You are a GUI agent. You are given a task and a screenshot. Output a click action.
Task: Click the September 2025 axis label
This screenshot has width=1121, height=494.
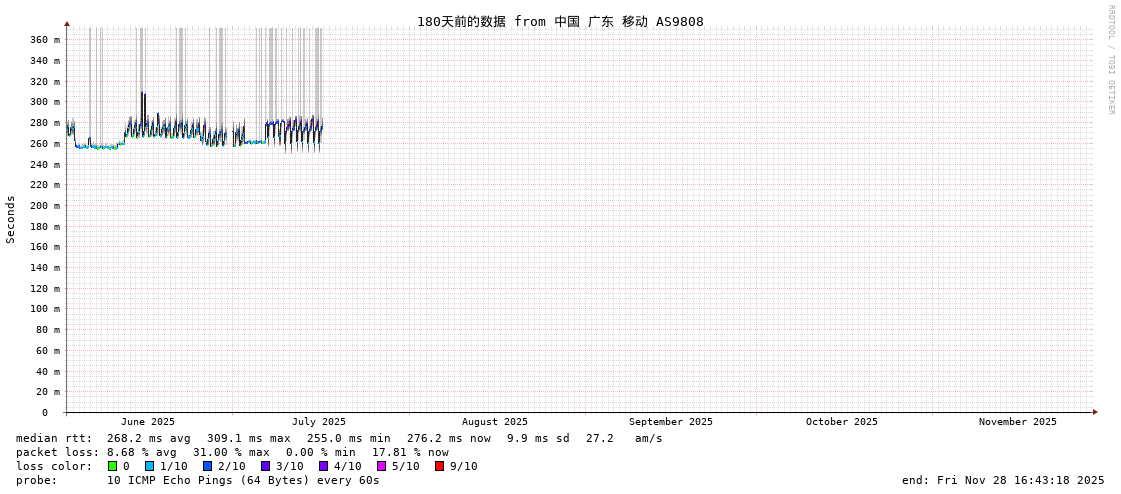point(670,422)
